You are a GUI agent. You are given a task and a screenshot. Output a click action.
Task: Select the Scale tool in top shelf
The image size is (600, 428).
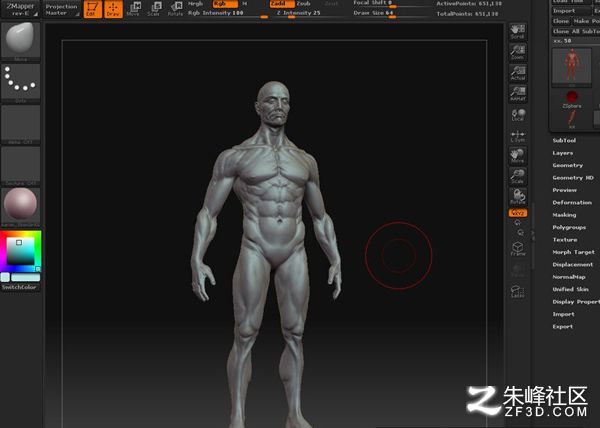click(x=154, y=9)
